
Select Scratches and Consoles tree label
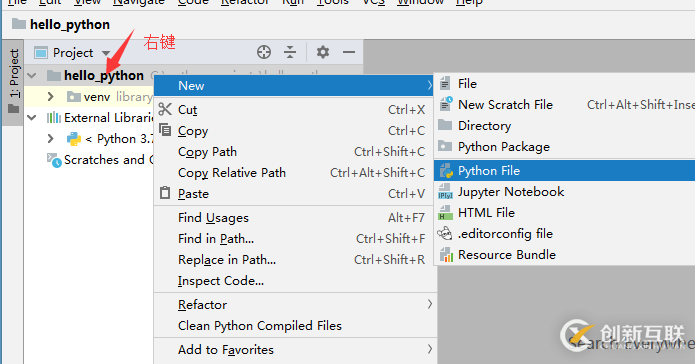point(109,160)
